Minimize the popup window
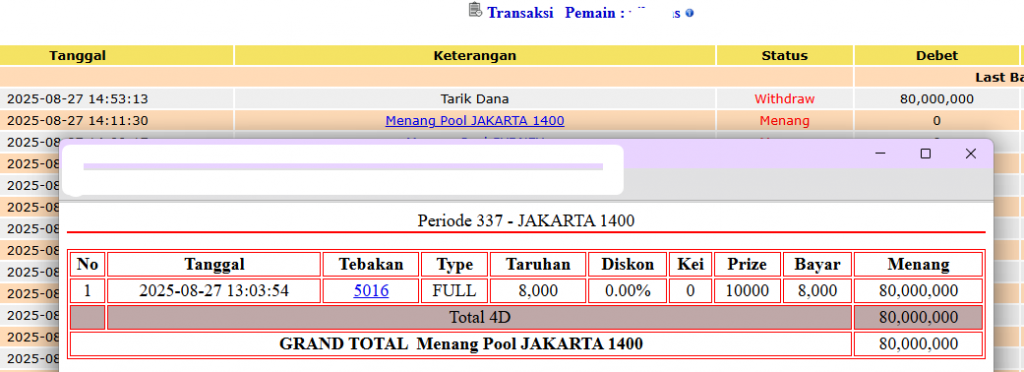The image size is (1024, 372). coord(880,153)
